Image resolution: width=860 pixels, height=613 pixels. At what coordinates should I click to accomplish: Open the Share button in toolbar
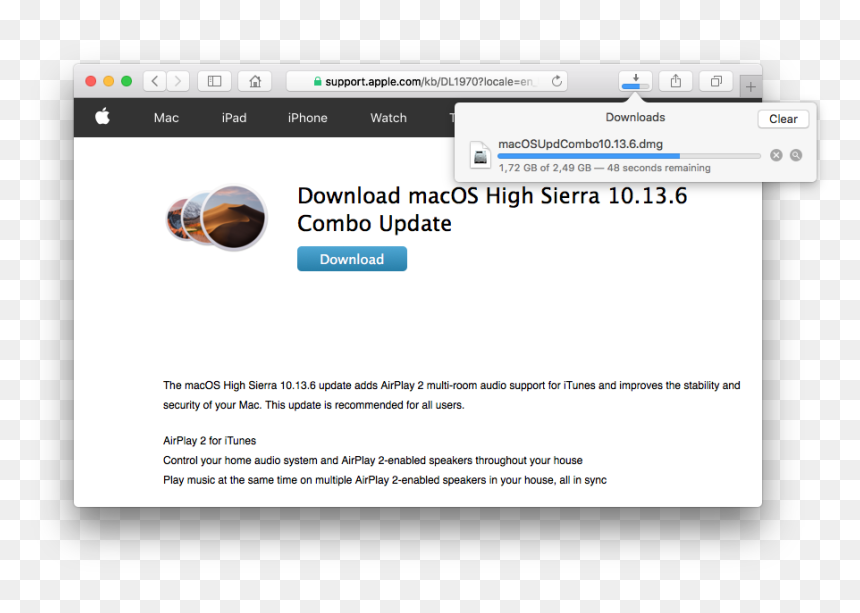click(676, 81)
